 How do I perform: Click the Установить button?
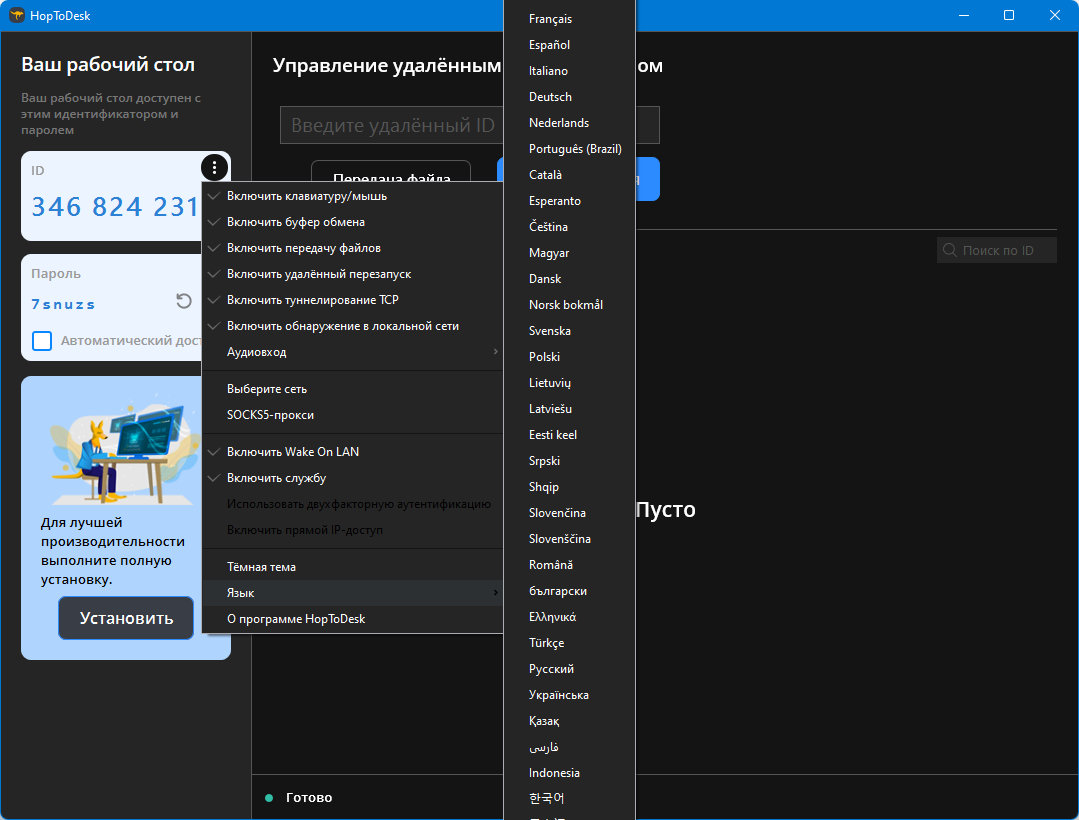[x=126, y=618]
